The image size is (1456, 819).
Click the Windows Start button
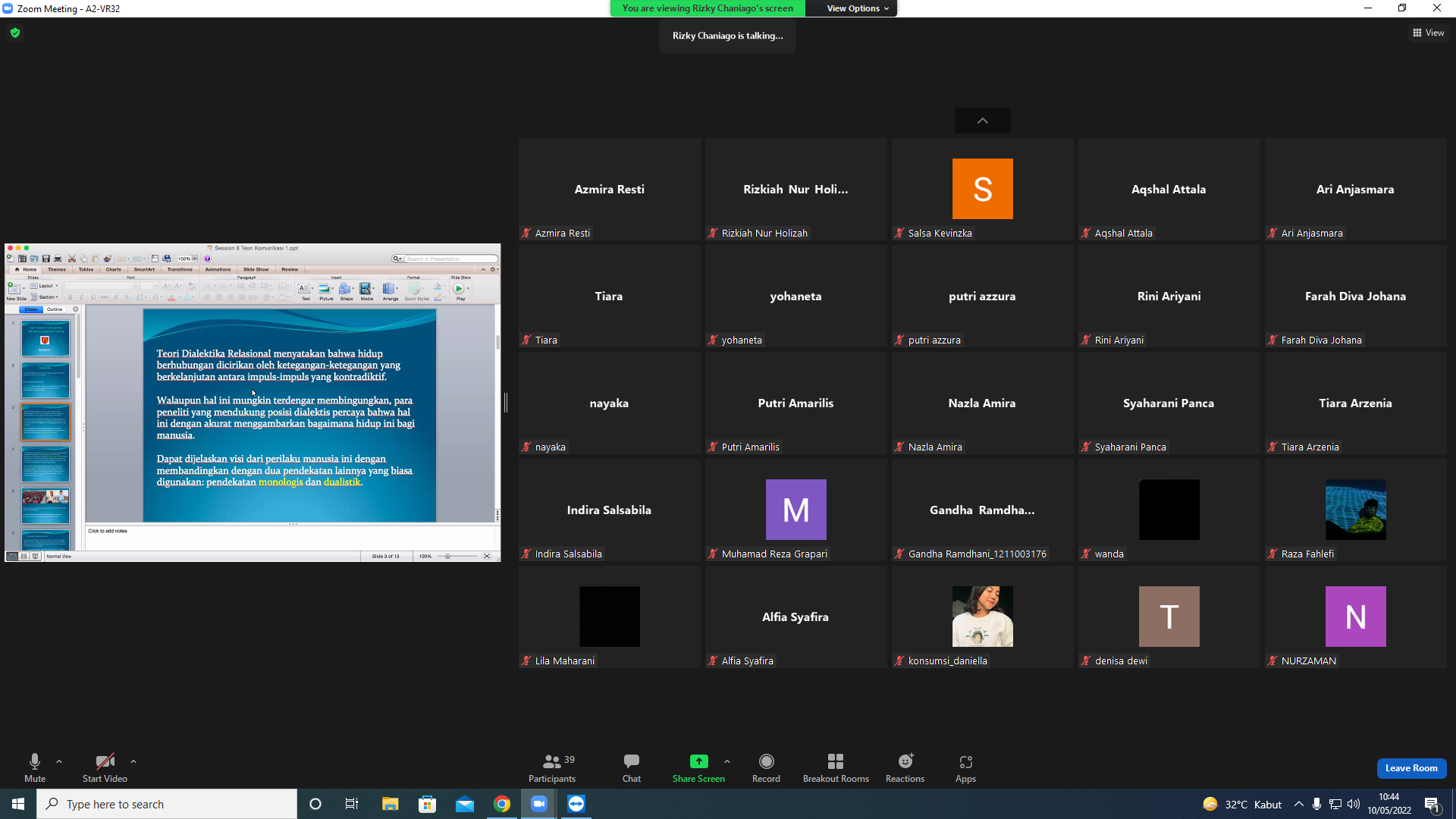[x=18, y=804]
